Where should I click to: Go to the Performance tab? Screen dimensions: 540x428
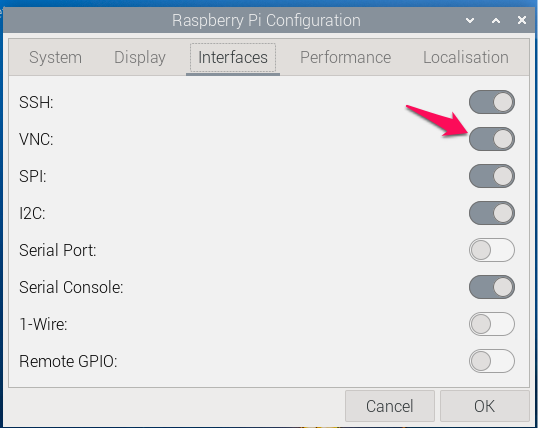pos(345,57)
